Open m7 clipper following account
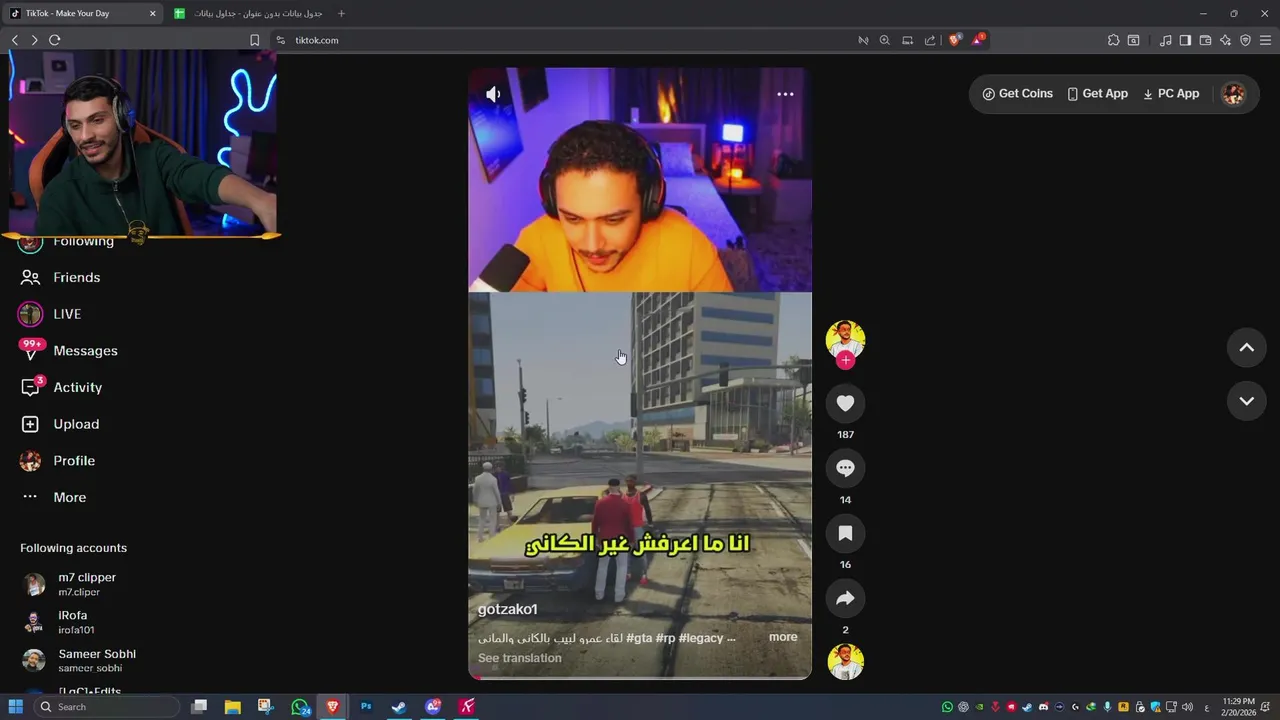The height and width of the screenshot is (720, 1280). tap(70, 585)
